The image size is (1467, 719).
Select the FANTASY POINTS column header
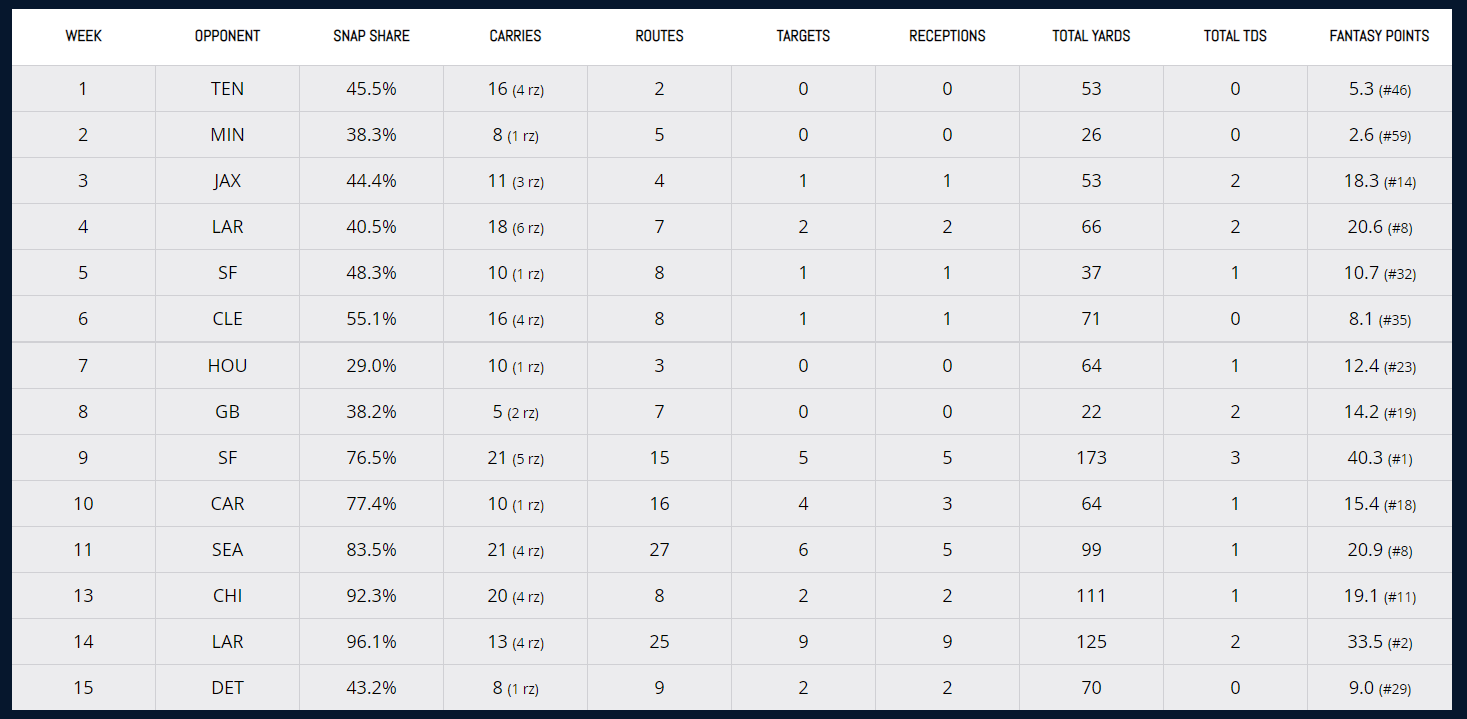(x=1379, y=36)
